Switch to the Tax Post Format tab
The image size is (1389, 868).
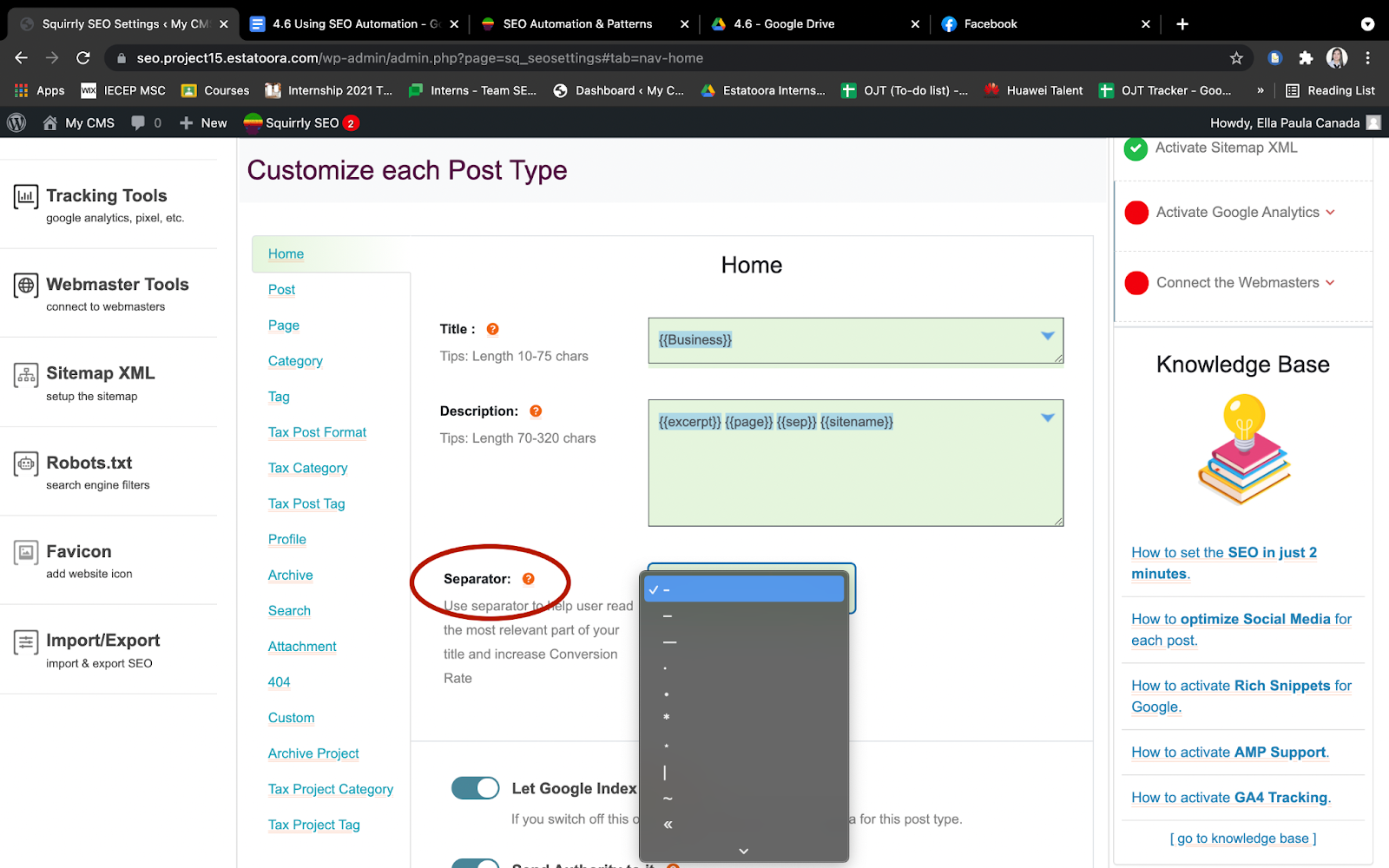[x=317, y=432]
